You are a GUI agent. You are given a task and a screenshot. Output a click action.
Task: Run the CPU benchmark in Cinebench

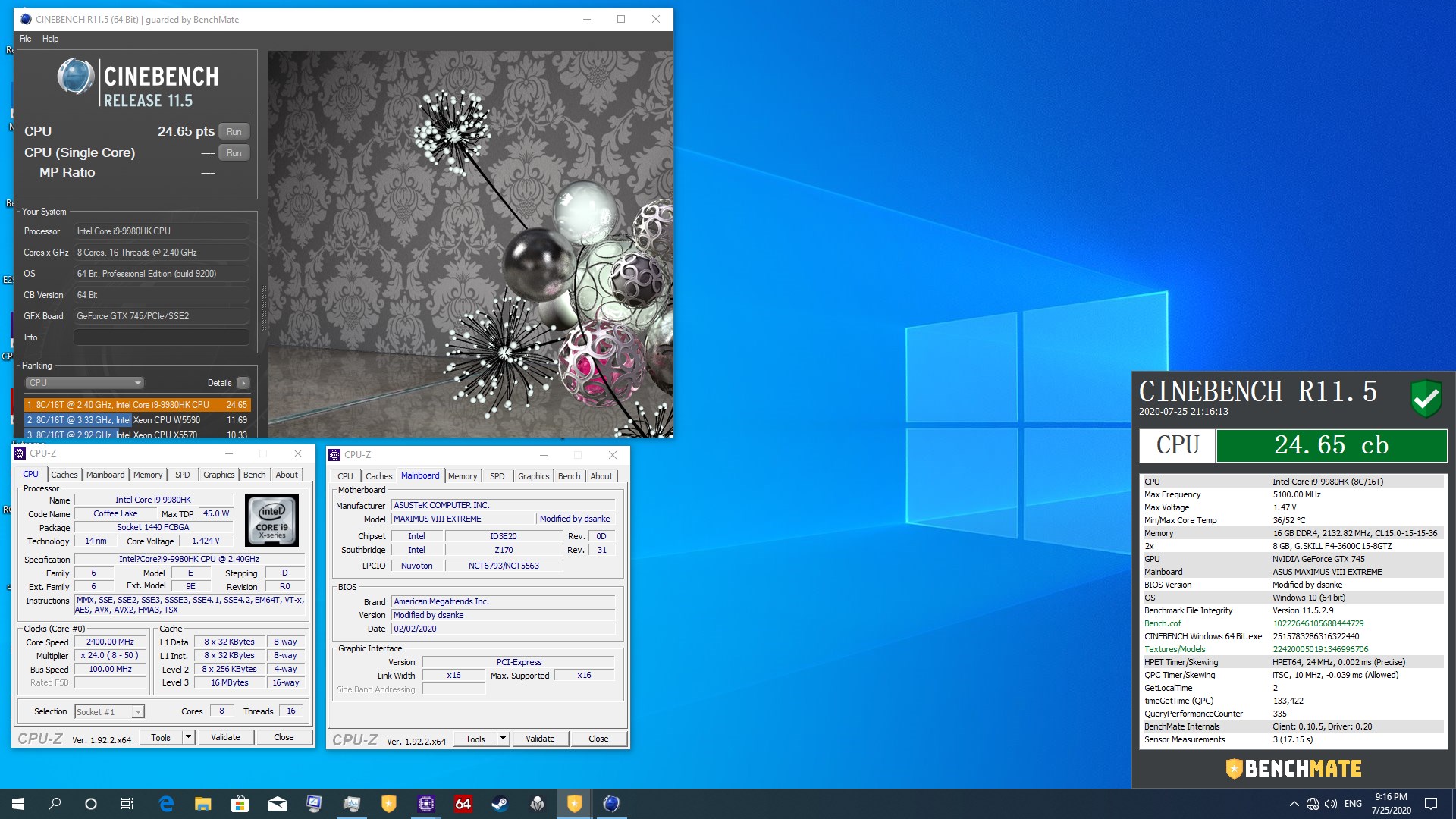click(234, 131)
